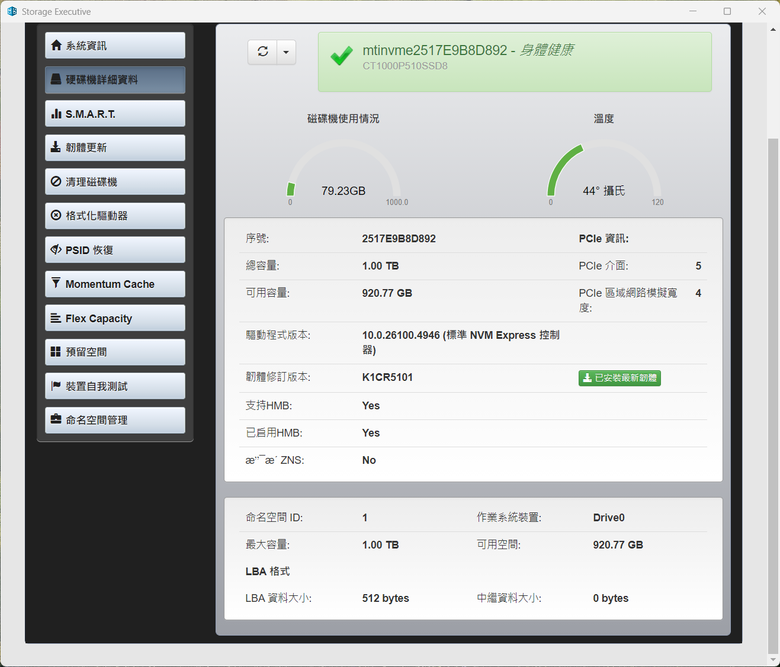Open the 預留空間 page

click(x=115, y=352)
